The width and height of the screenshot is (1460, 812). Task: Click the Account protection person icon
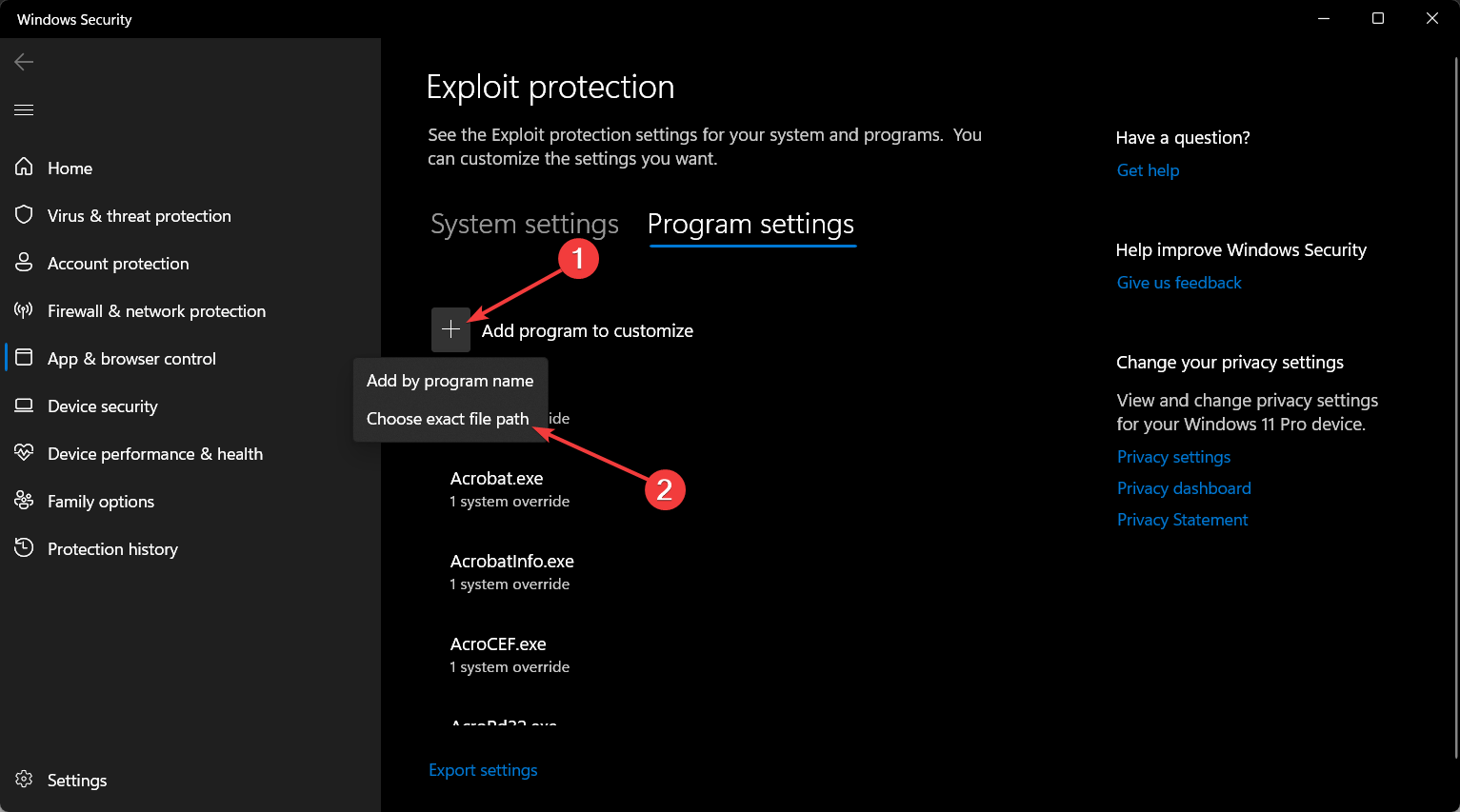24,263
